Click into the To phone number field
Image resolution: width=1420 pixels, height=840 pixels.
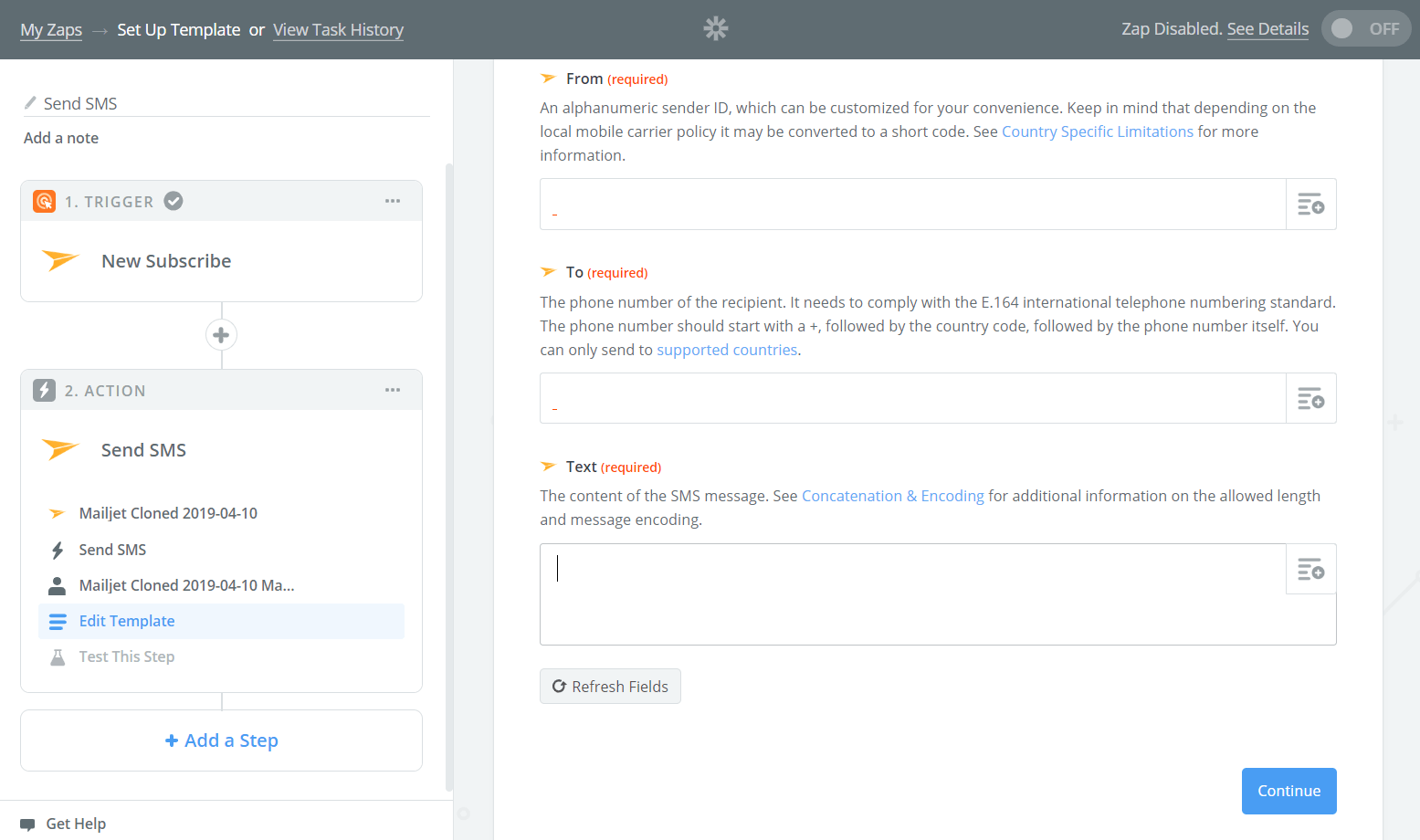click(x=913, y=398)
